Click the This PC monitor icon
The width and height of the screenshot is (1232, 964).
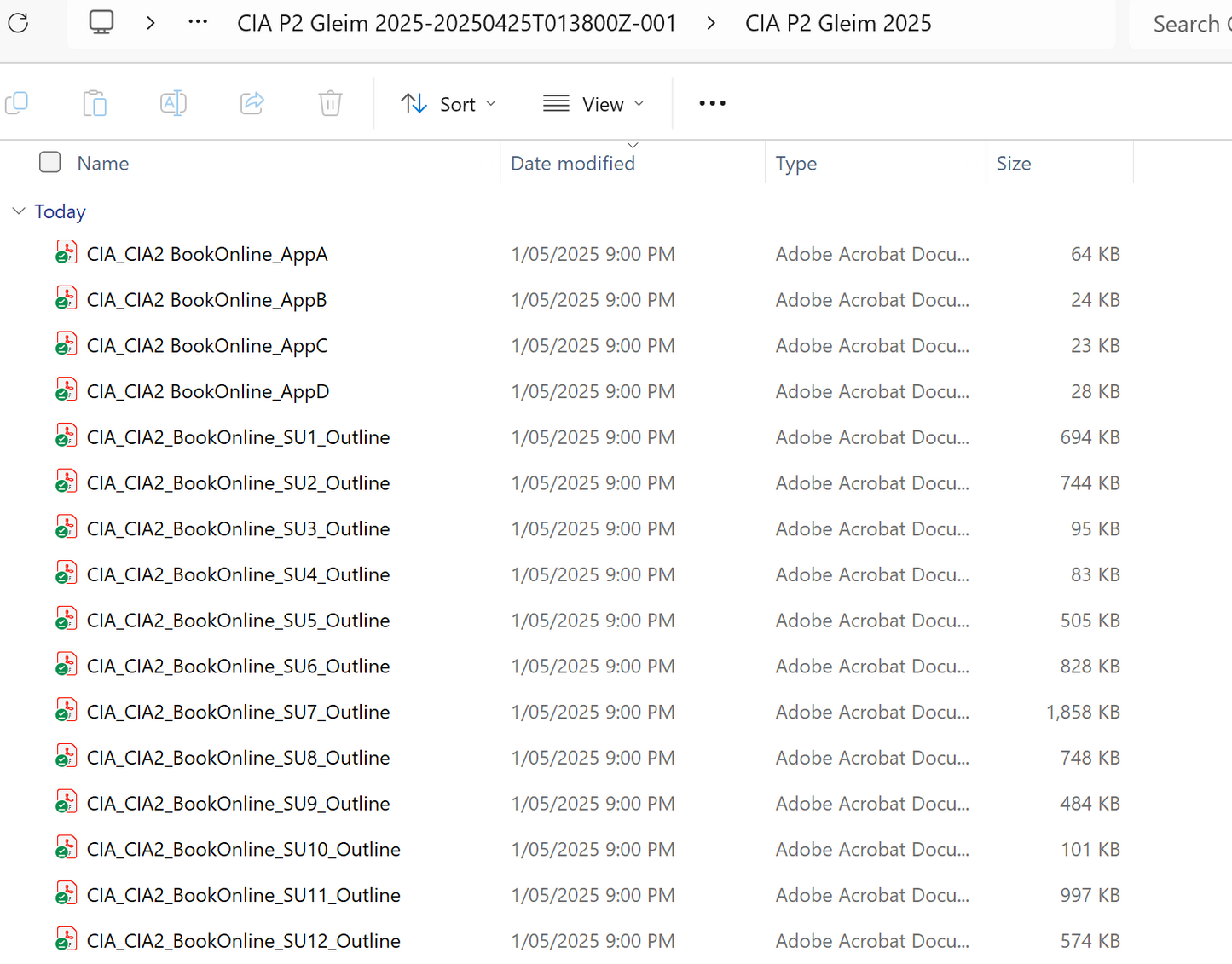(x=101, y=23)
